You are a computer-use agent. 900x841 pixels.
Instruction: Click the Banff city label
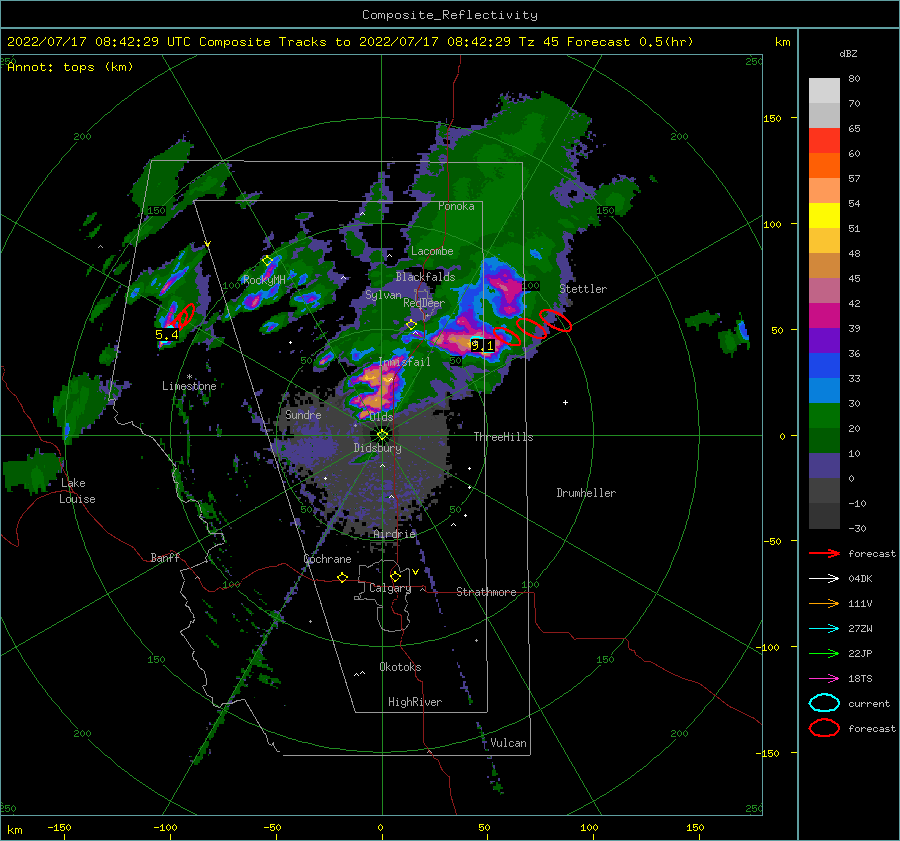[165, 557]
